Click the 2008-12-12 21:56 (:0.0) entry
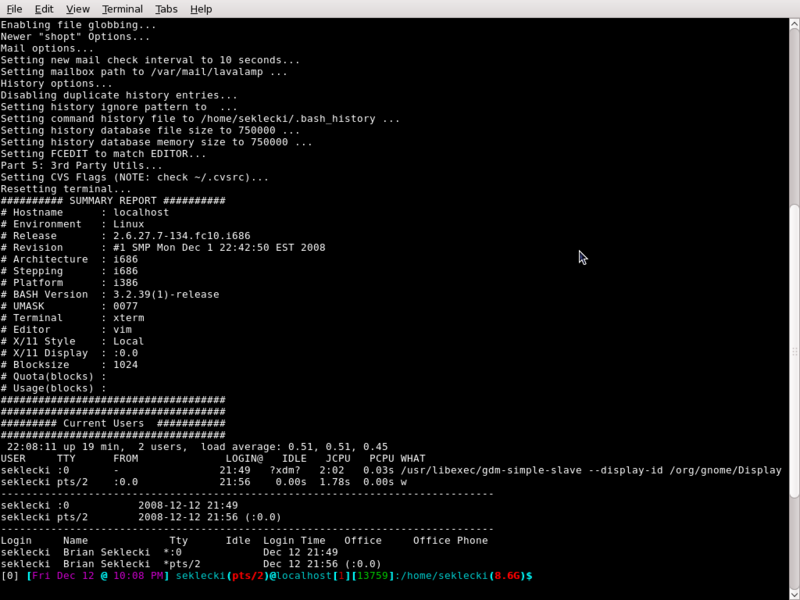800x600 pixels. tap(141, 517)
